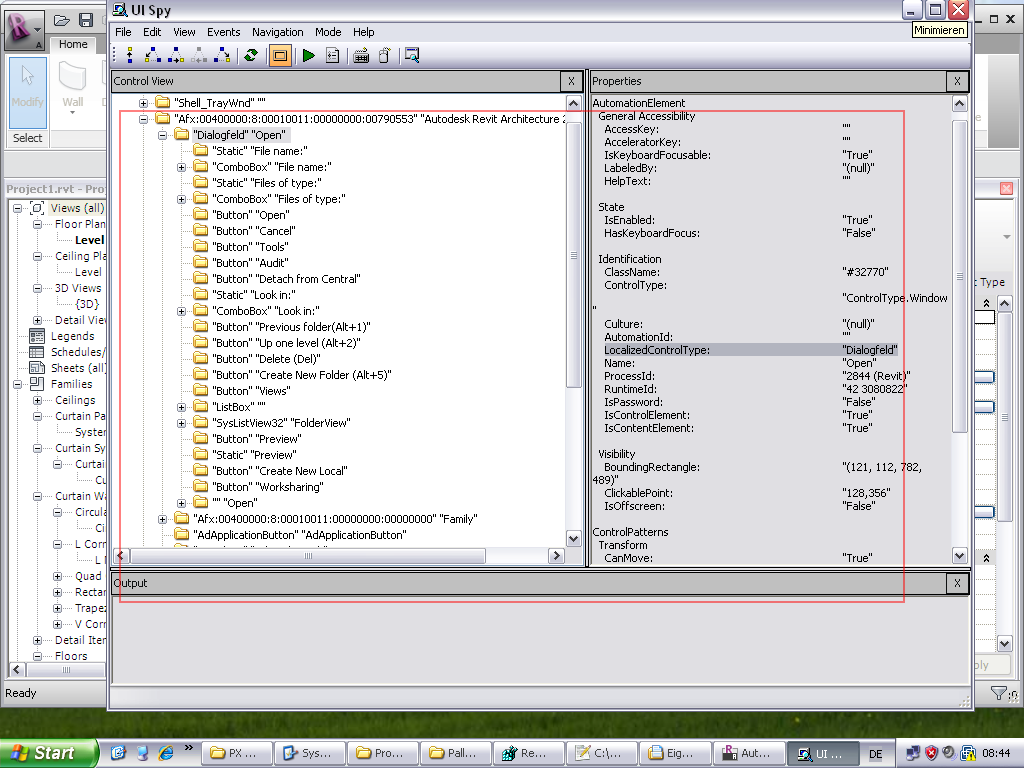Expand the ComboBox 'Files of type' node
This screenshot has height=768, width=1024.
181,199
